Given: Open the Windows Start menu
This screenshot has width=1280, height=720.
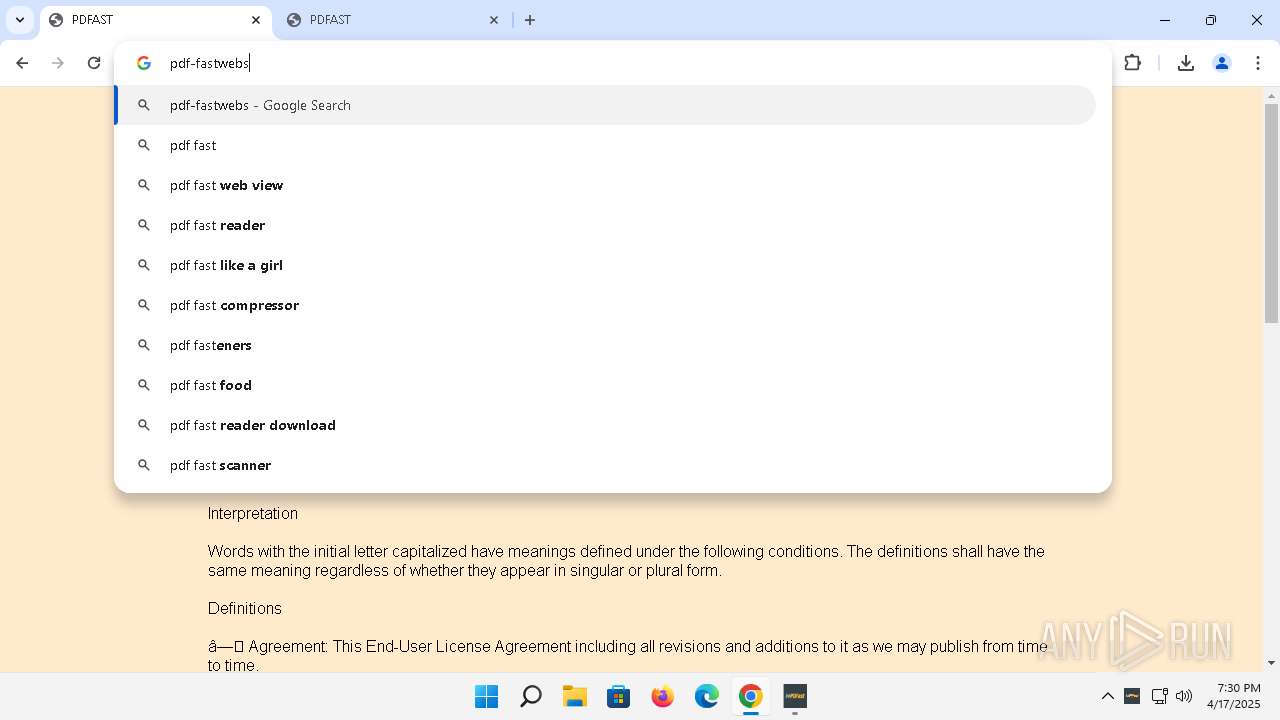Looking at the screenshot, I should point(487,696).
